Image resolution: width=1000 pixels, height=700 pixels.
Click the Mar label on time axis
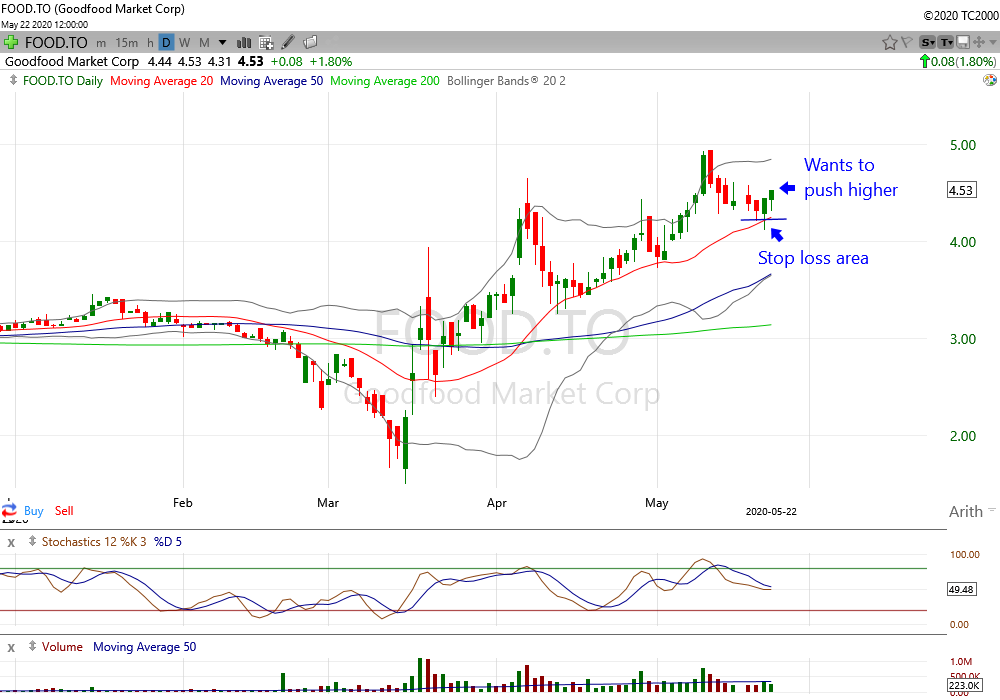click(x=328, y=502)
